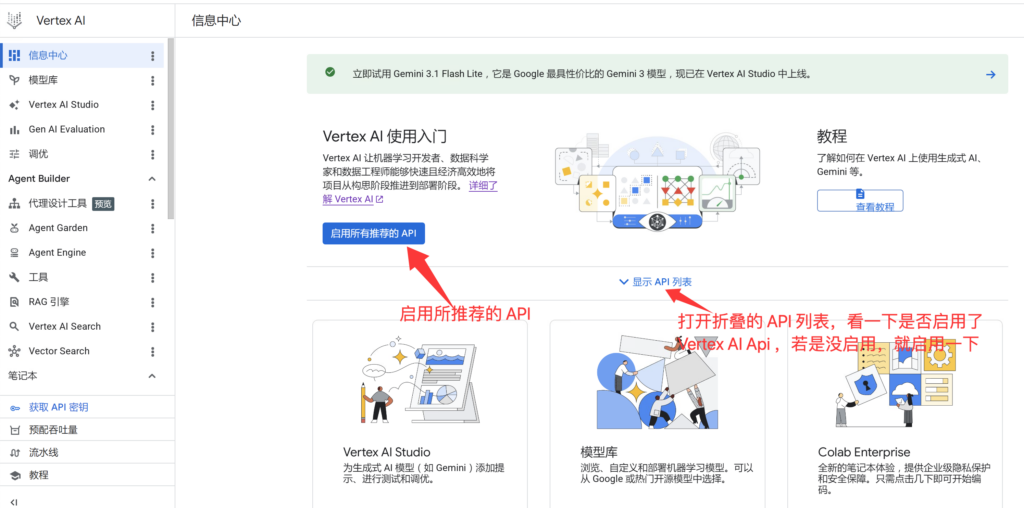Click the Vertex AI Studio sparkle icon
This screenshot has width=1024, height=508.
14,105
